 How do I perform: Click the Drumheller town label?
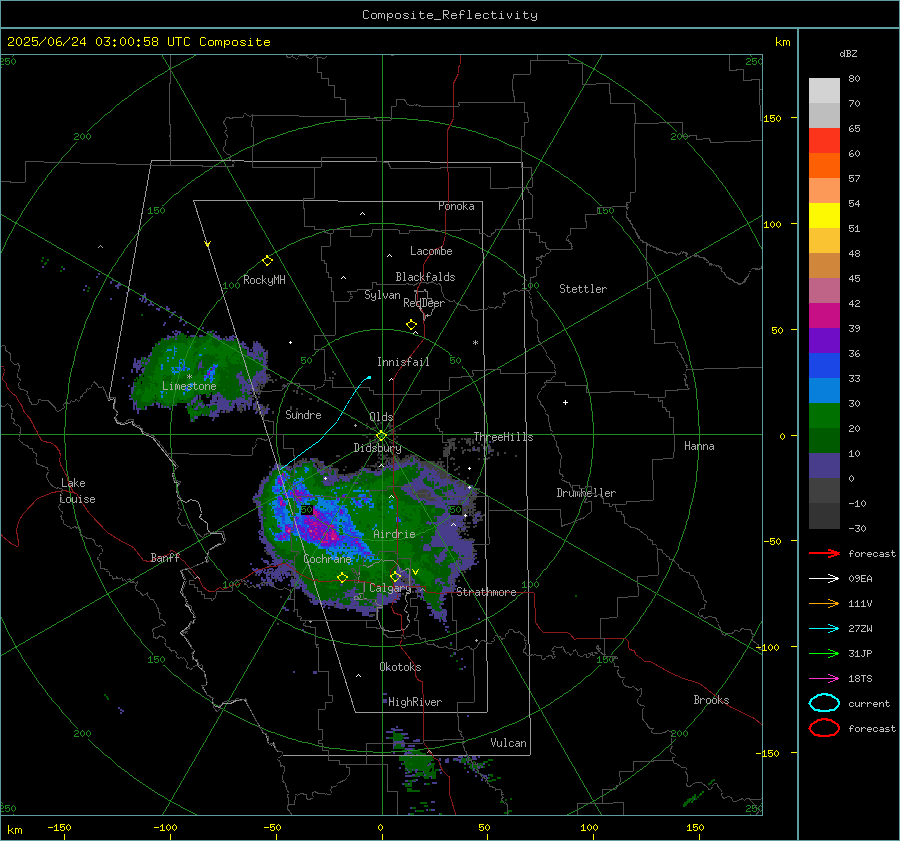[x=586, y=493]
